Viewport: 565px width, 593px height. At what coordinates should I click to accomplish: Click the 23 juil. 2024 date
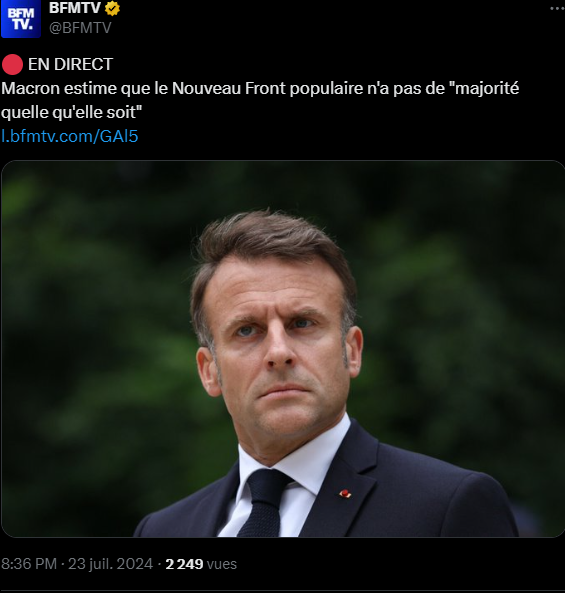[110, 564]
